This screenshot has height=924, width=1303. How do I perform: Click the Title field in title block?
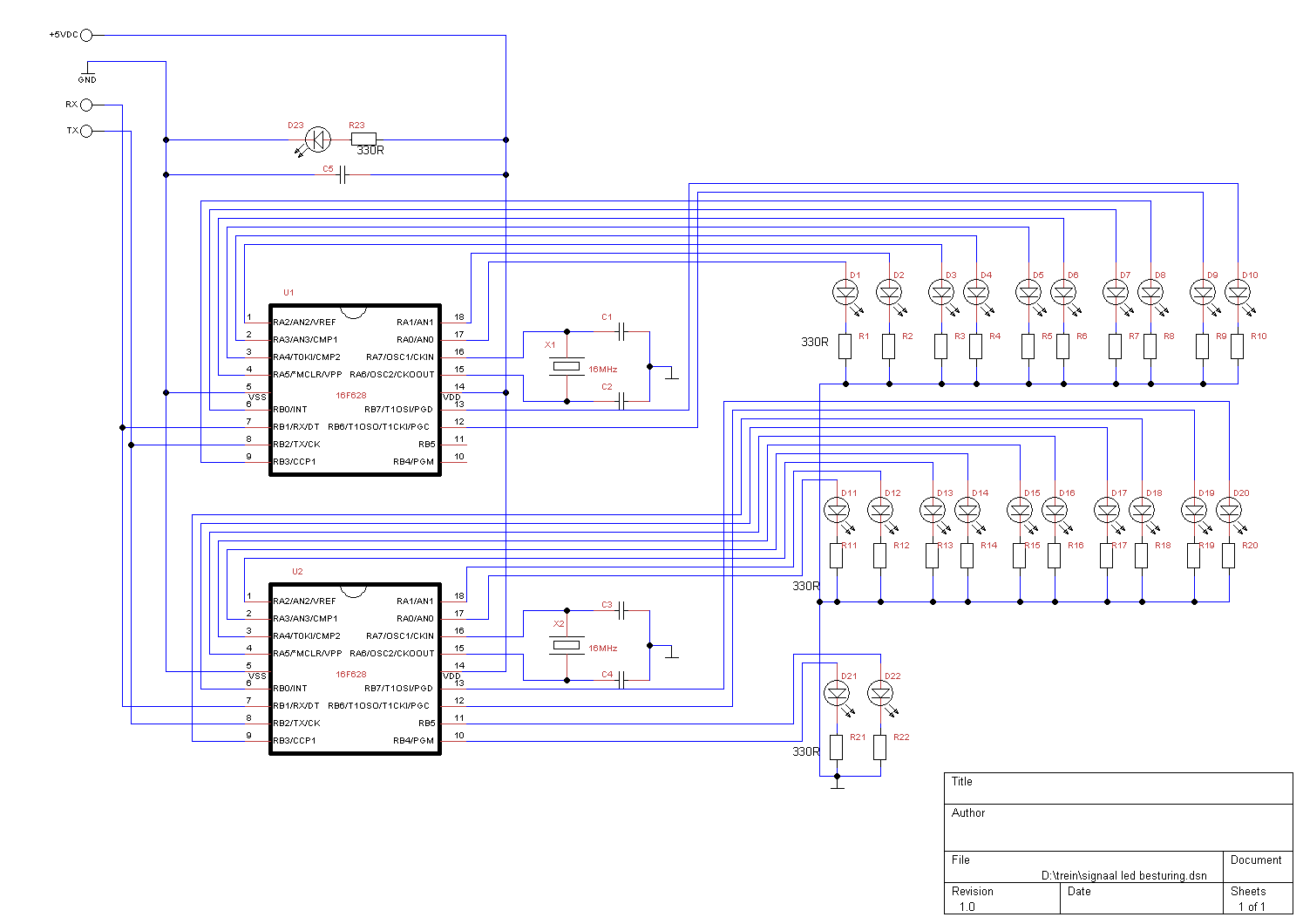tap(1118, 788)
